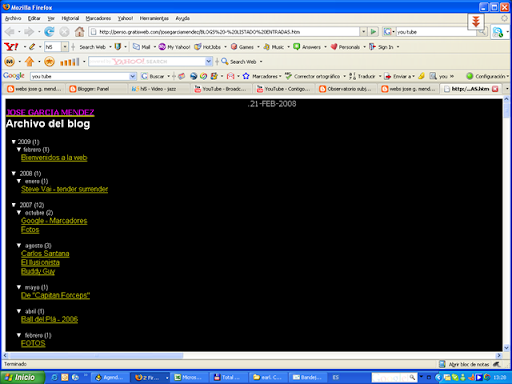The width and height of the screenshot is (512, 384).
Task: Open the Google - Marcadores post link
Action: point(54,221)
